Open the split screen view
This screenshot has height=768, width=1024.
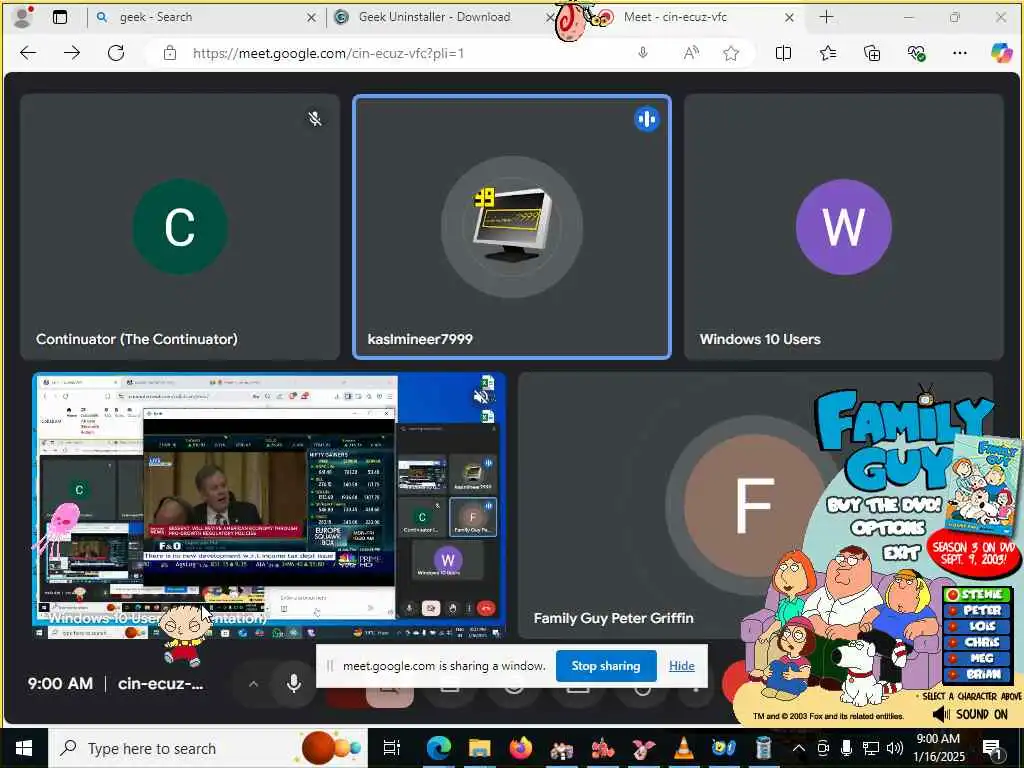pos(783,53)
